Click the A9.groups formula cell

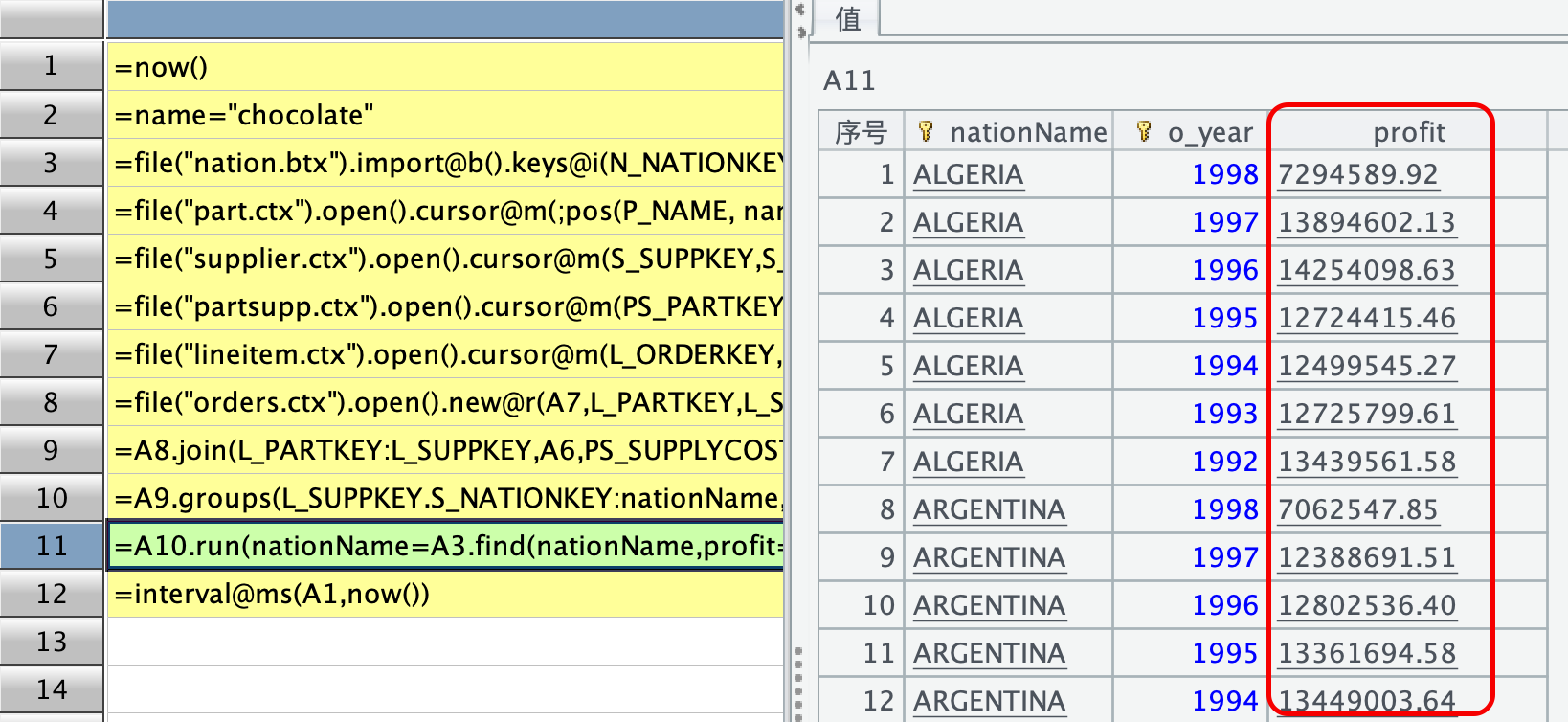tap(445, 498)
